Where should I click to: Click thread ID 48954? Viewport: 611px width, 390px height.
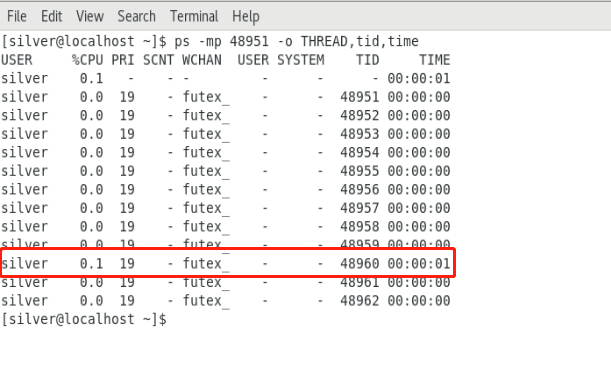[x=360, y=153]
